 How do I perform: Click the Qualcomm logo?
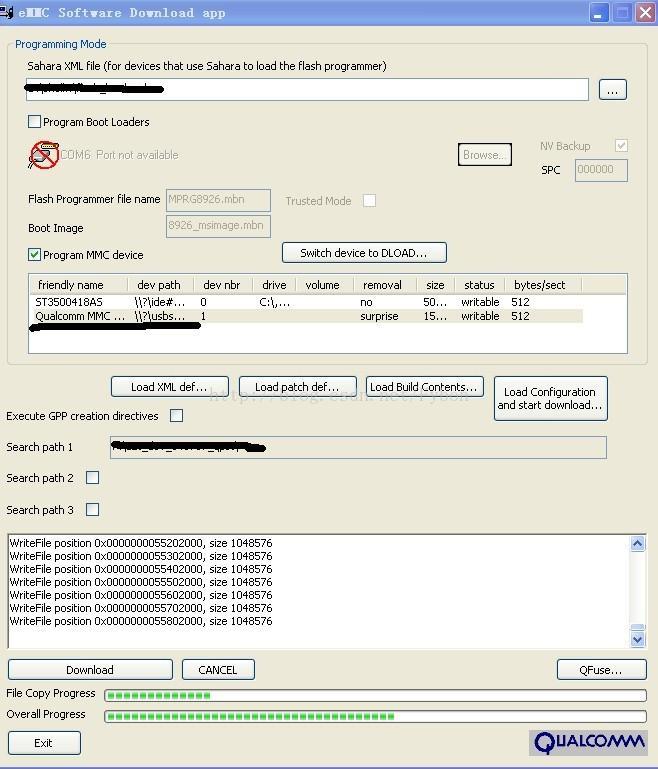click(x=588, y=743)
